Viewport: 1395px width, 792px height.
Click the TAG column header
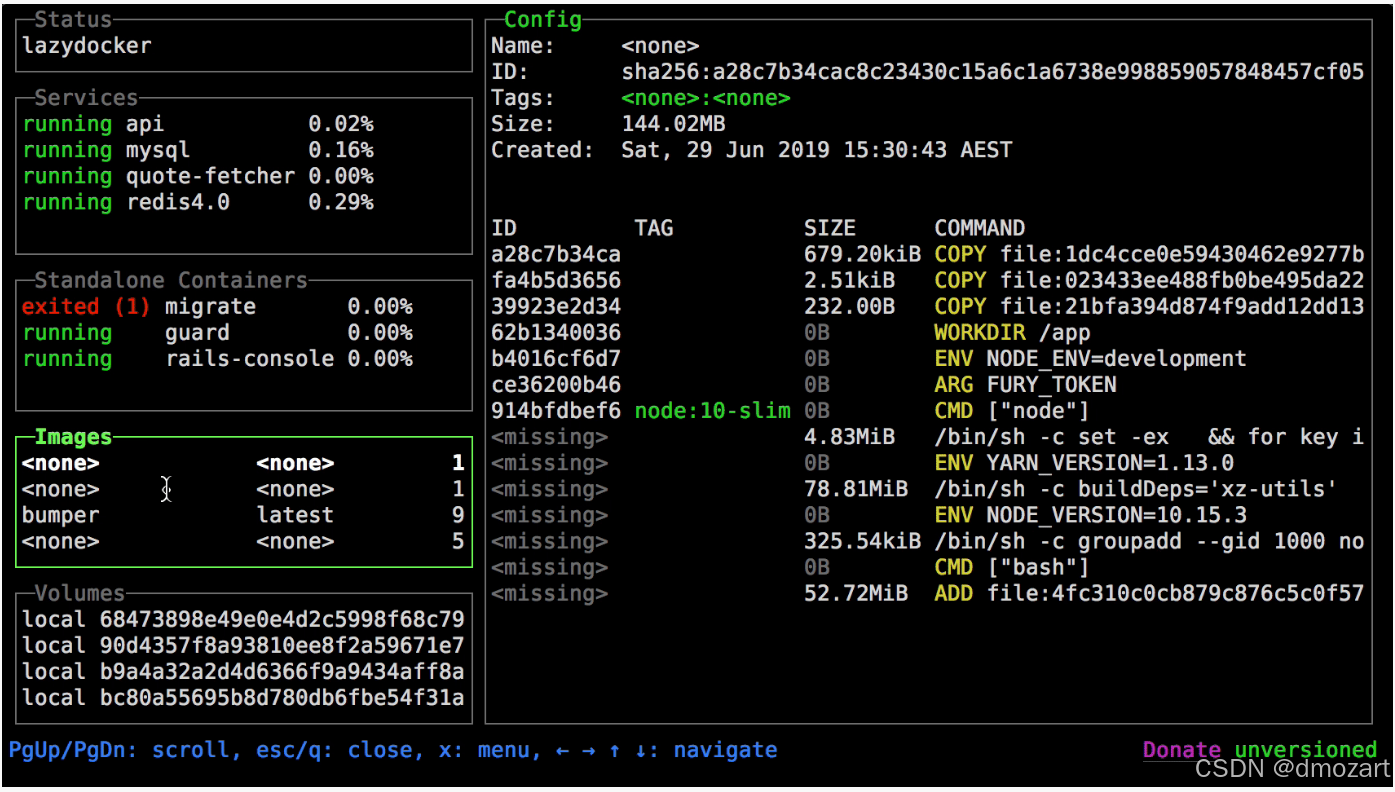pos(654,228)
